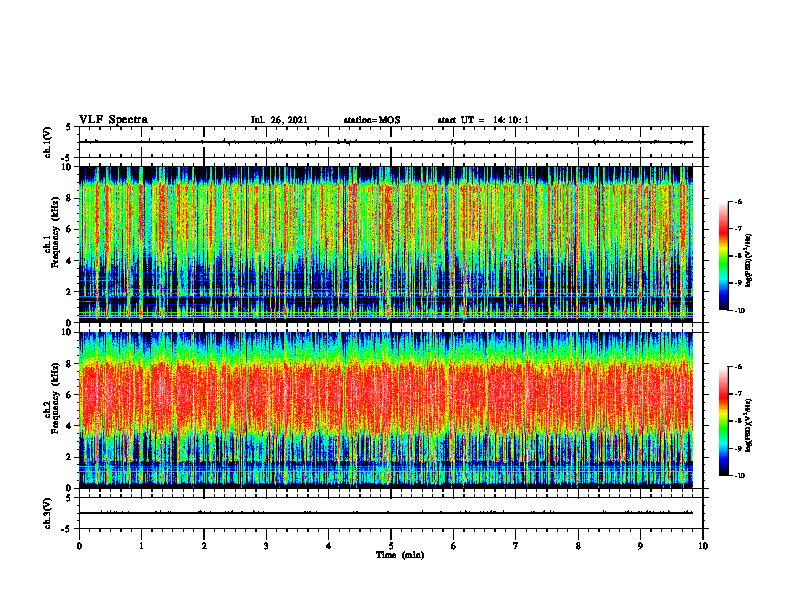The width and height of the screenshot is (792, 612).
Task: Click the ch.2 color bar scale
Action: click(723, 421)
